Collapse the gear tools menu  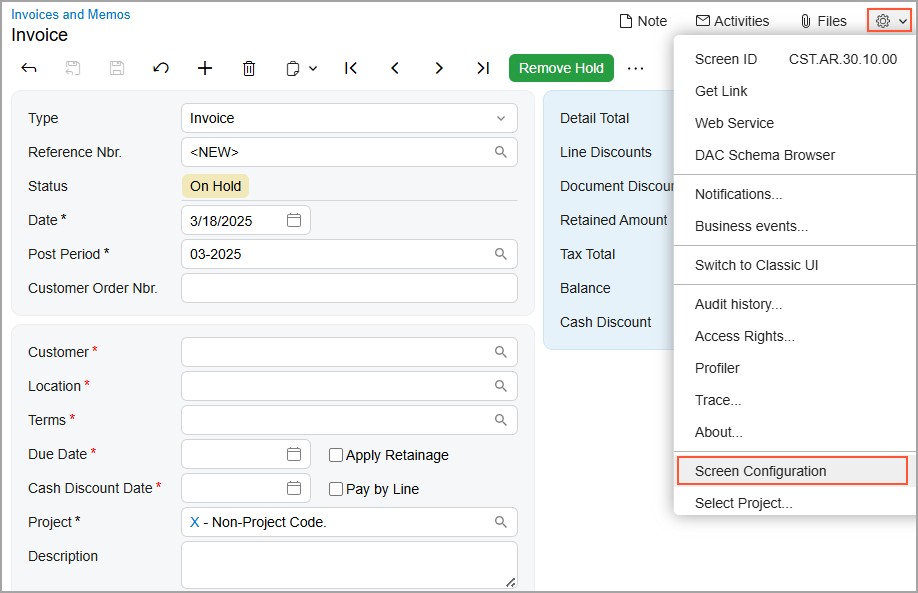[x=889, y=21]
